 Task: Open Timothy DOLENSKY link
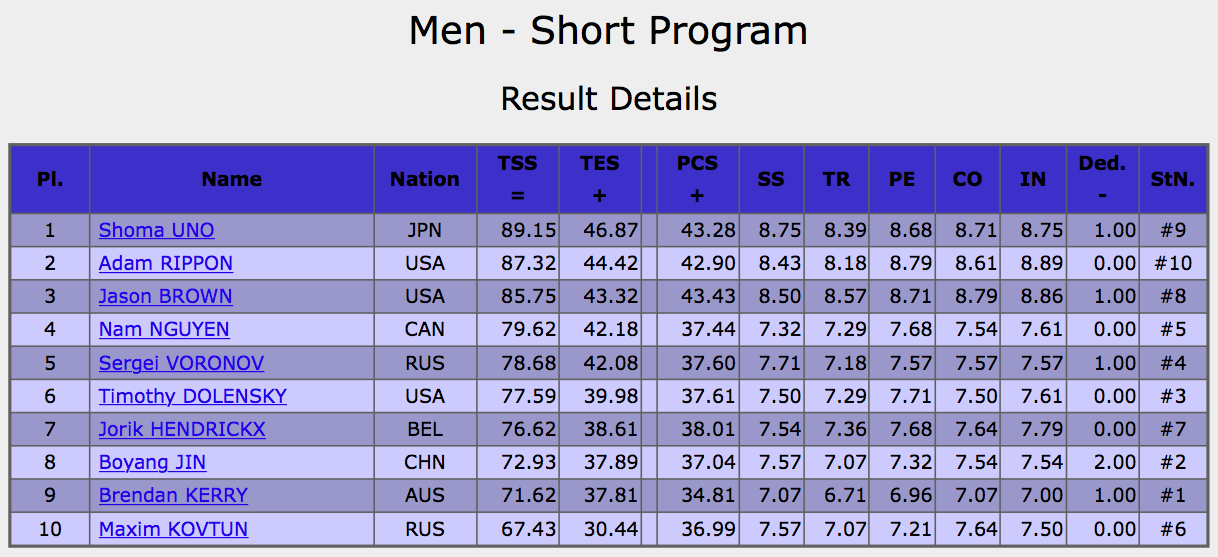tap(193, 396)
